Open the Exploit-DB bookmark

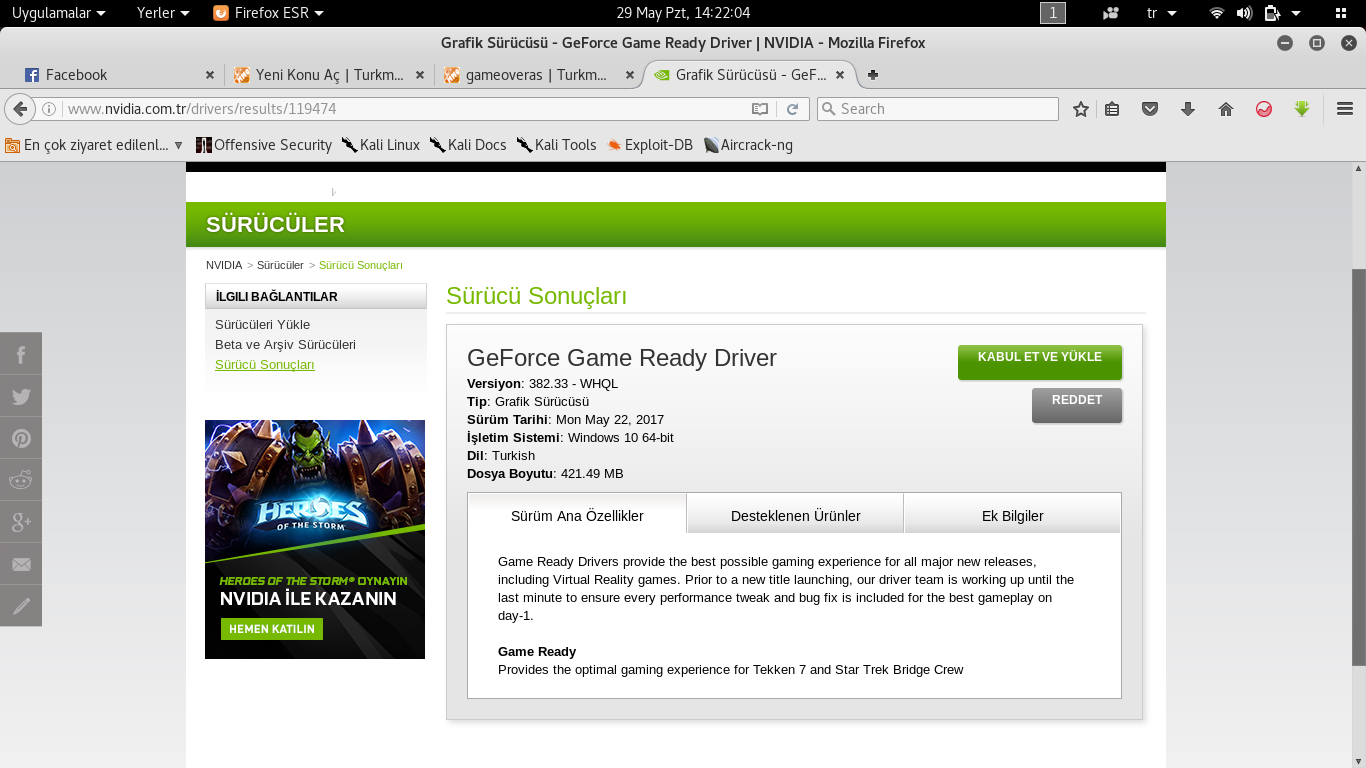[650, 145]
